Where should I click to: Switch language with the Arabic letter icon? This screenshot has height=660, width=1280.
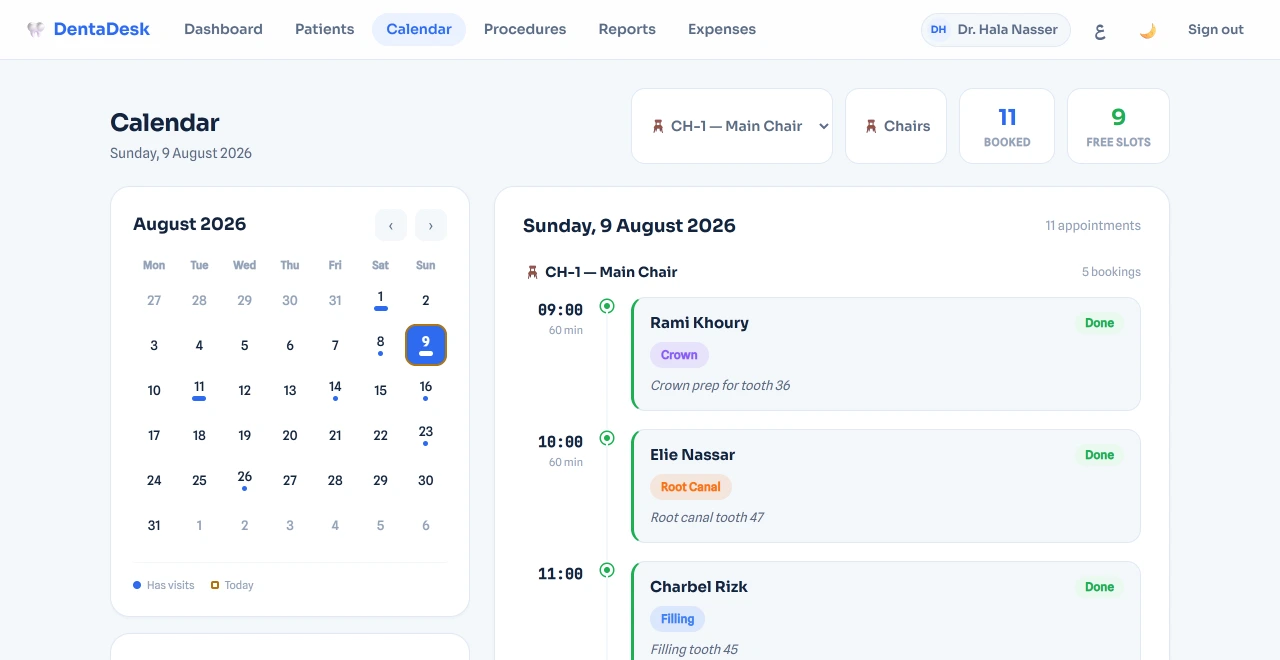pyautogui.click(x=1100, y=30)
